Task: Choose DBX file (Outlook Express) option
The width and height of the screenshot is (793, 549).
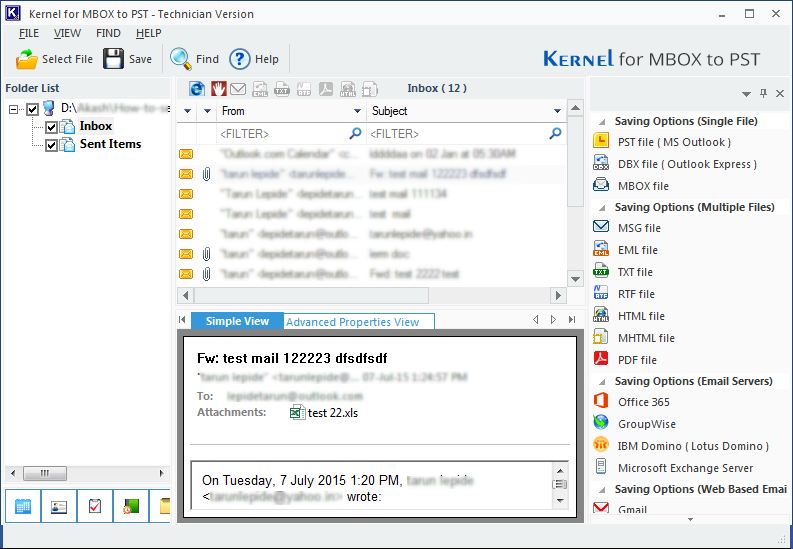Action: click(687, 164)
